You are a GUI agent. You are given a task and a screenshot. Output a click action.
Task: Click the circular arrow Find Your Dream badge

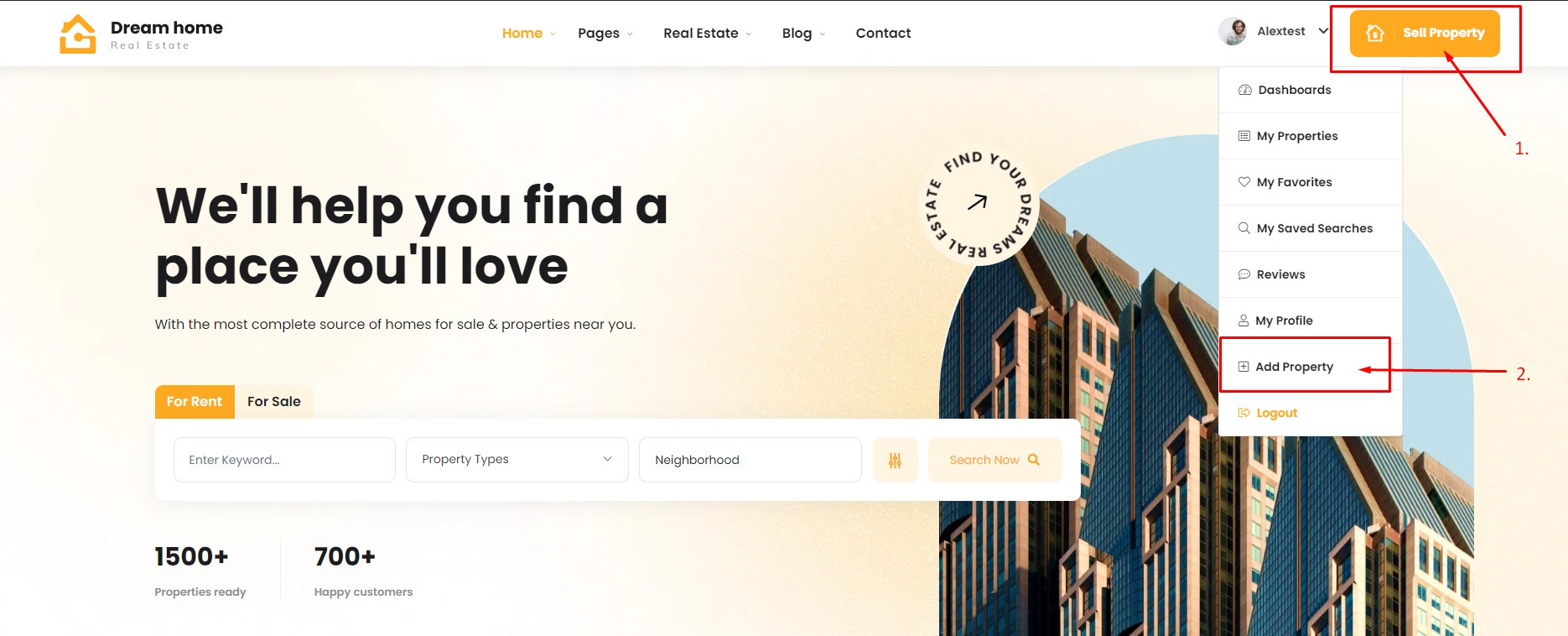(978, 205)
